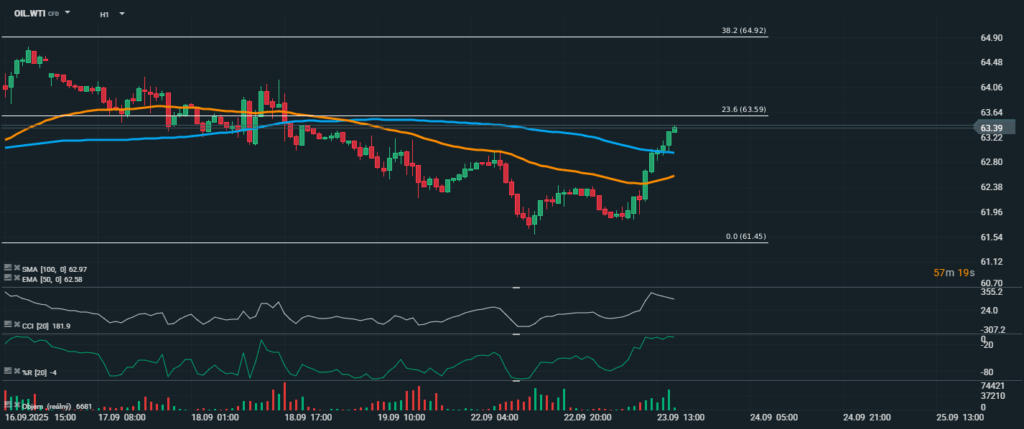Remove the SMA [100] indicator with X icon

tap(19, 268)
